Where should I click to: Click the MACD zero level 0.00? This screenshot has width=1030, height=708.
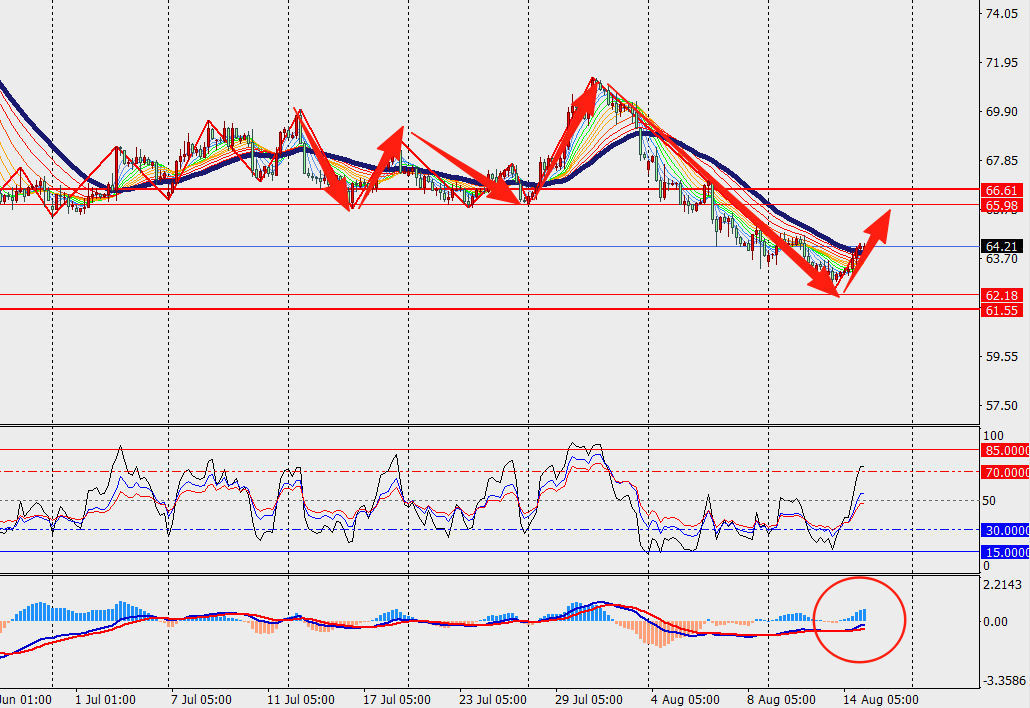tap(996, 621)
